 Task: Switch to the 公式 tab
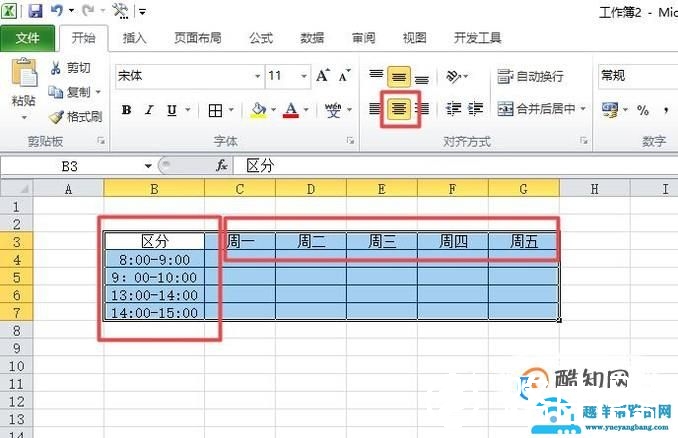coord(261,38)
